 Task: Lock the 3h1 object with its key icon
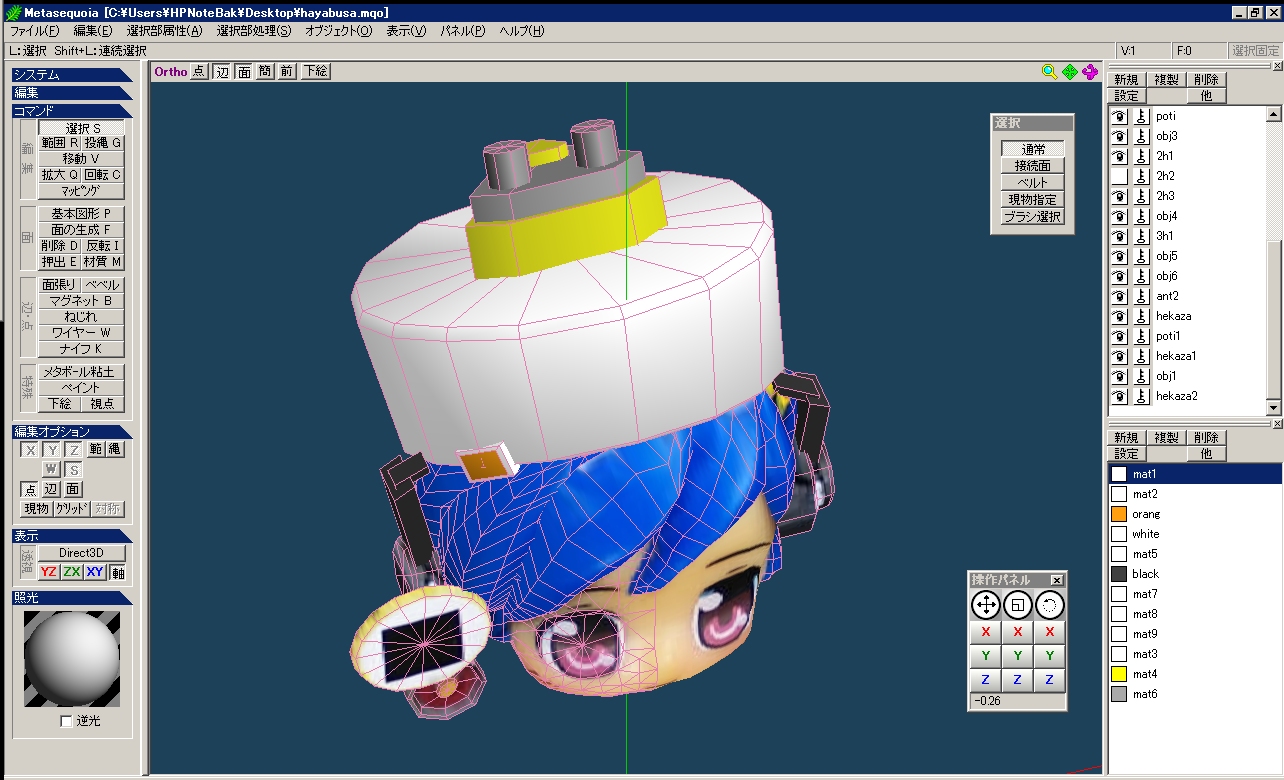click(1141, 236)
